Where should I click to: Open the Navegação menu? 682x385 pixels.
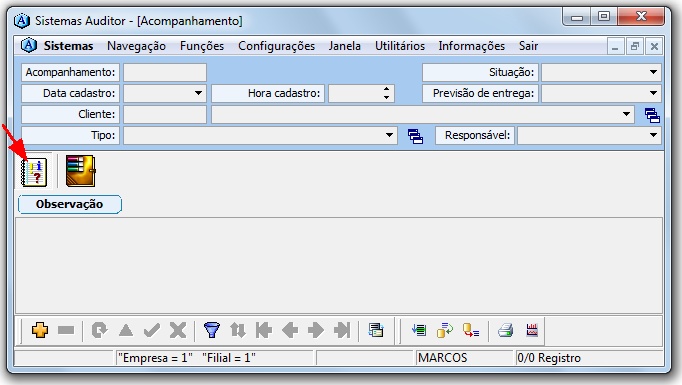[x=137, y=46]
